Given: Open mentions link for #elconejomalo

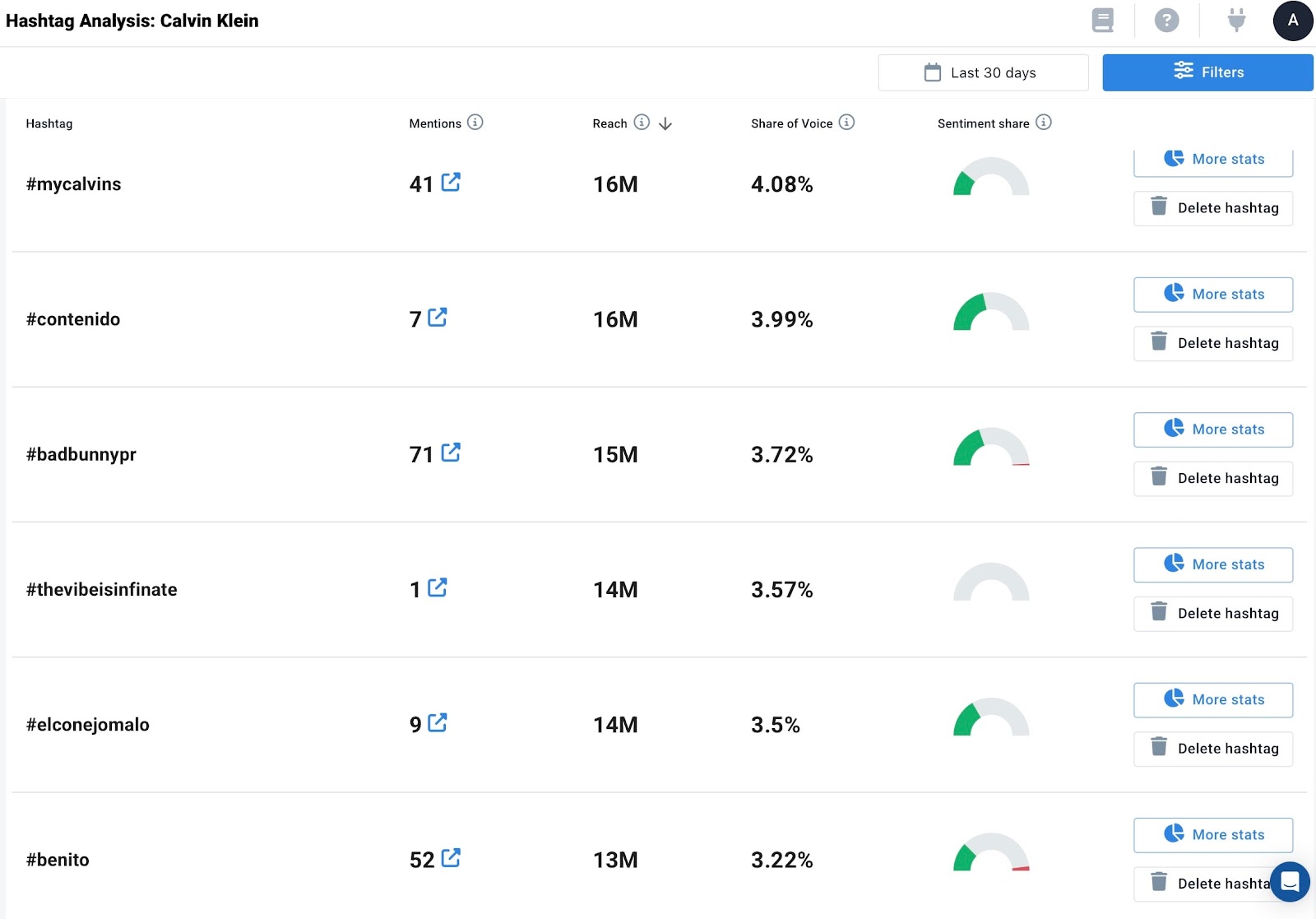Looking at the screenshot, I should 438,722.
